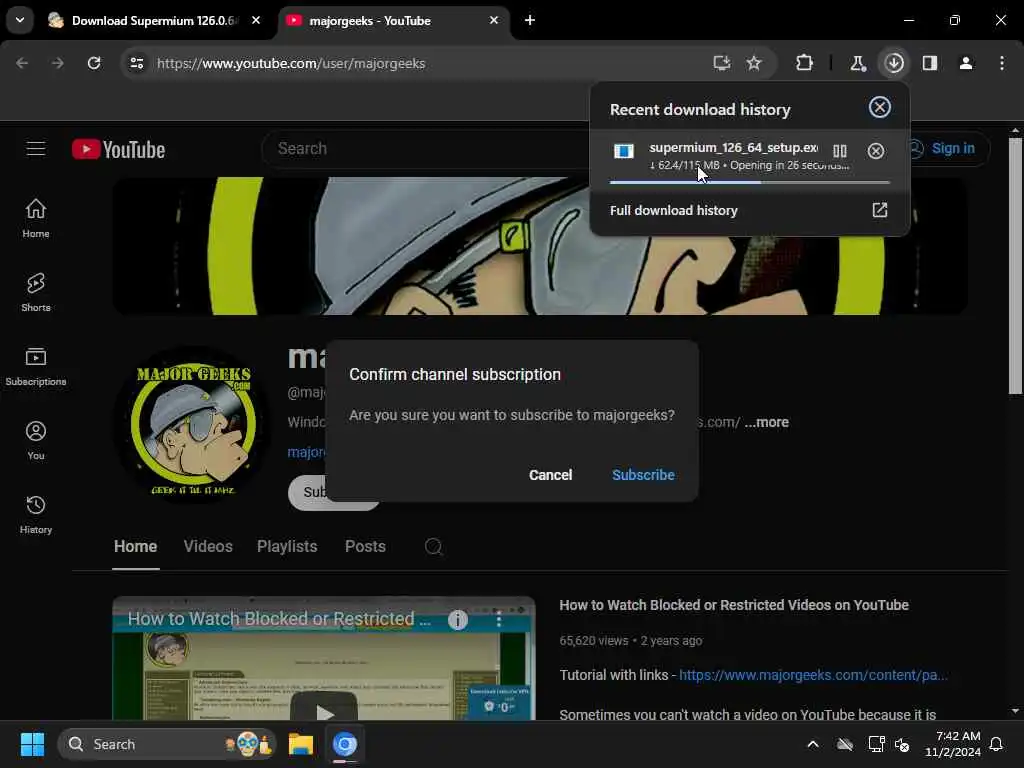The image size is (1024, 768).
Task: Install app icon in address bar
Action: coord(722,63)
